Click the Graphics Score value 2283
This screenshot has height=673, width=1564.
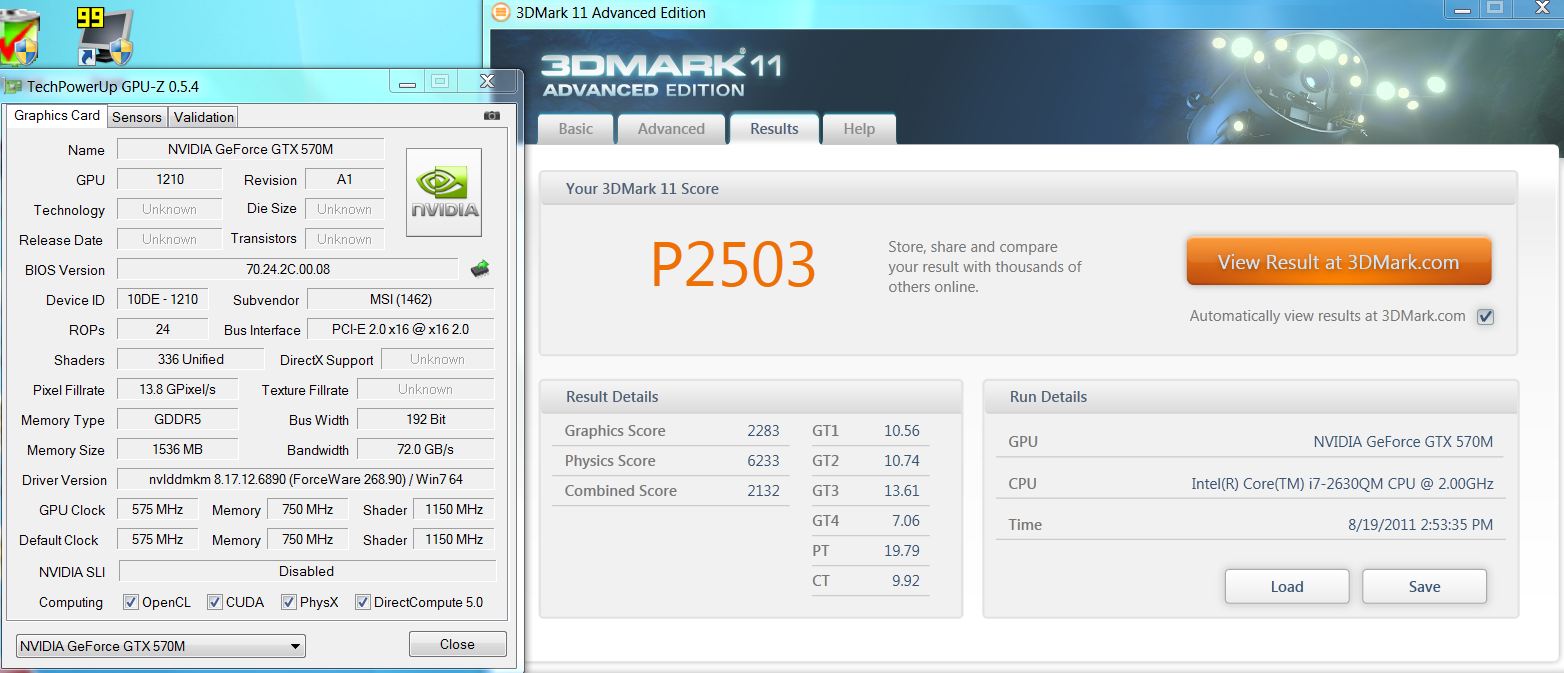click(x=763, y=431)
